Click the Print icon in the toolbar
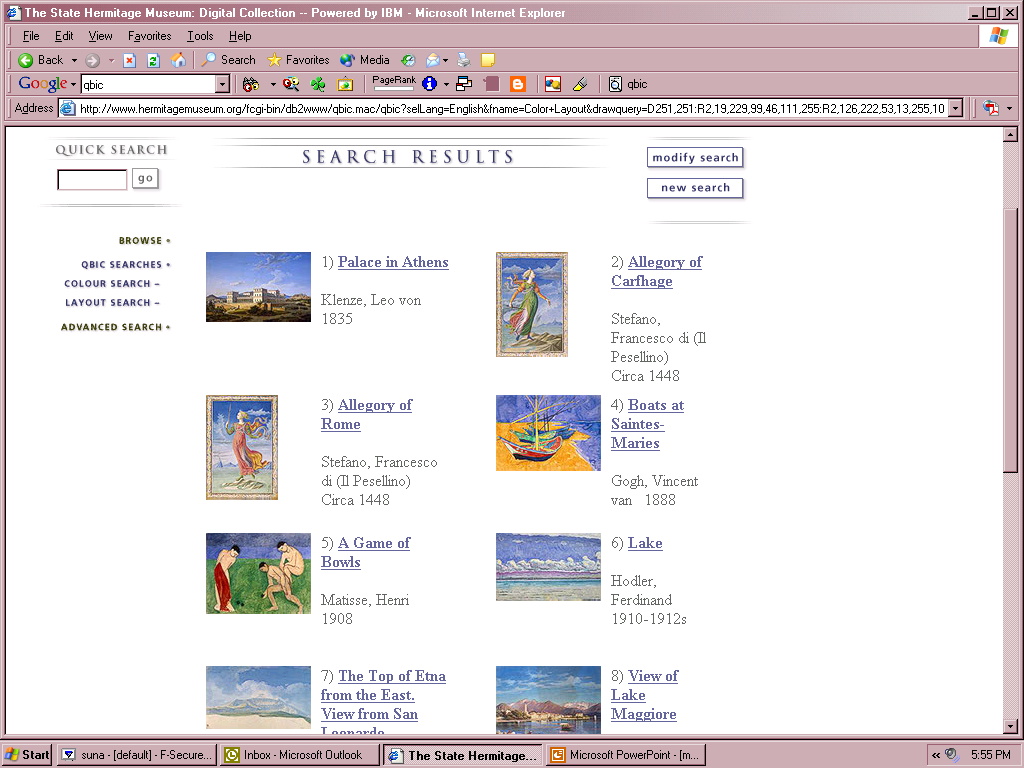This screenshot has height=768, width=1024. click(464, 60)
